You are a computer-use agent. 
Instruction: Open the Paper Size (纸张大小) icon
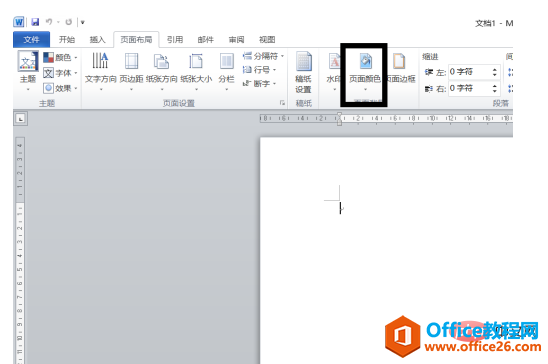(x=196, y=61)
